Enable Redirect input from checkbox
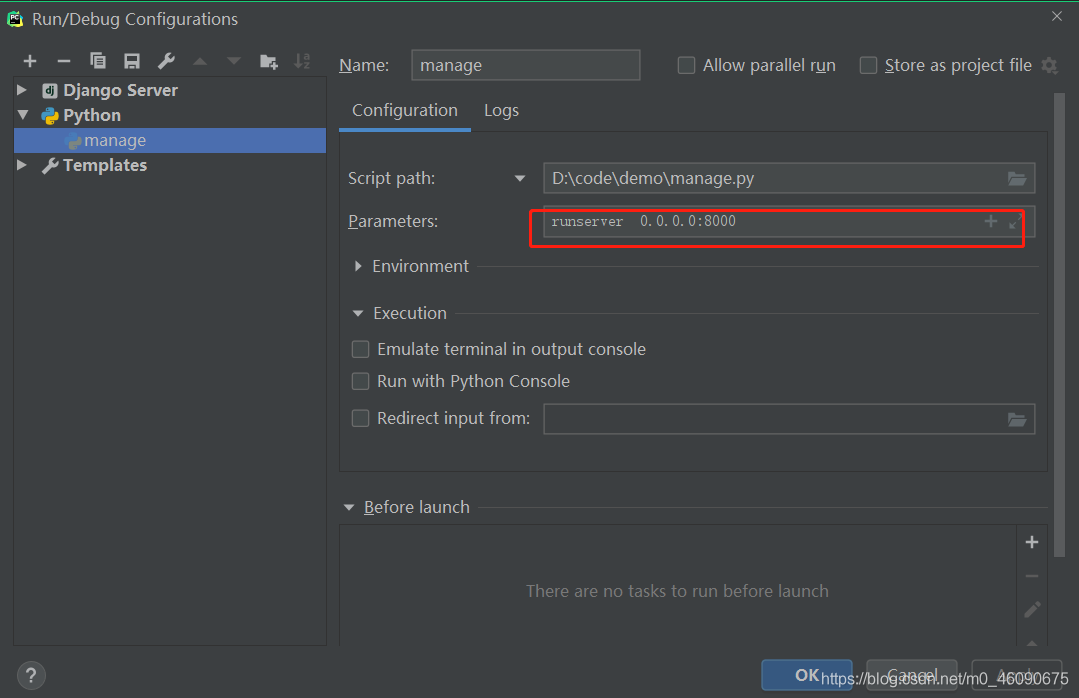1079x698 pixels. tap(361, 419)
